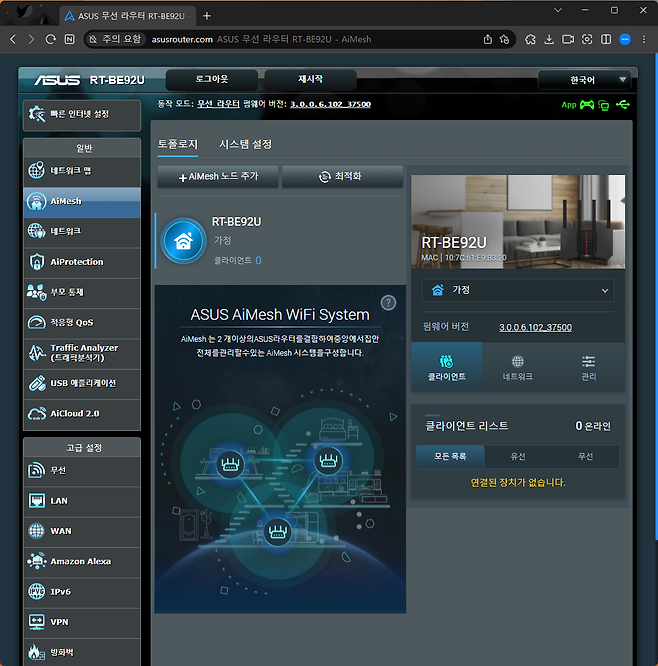Click the AiMesh 노드 추가 button
The image size is (658, 666).
point(217,177)
